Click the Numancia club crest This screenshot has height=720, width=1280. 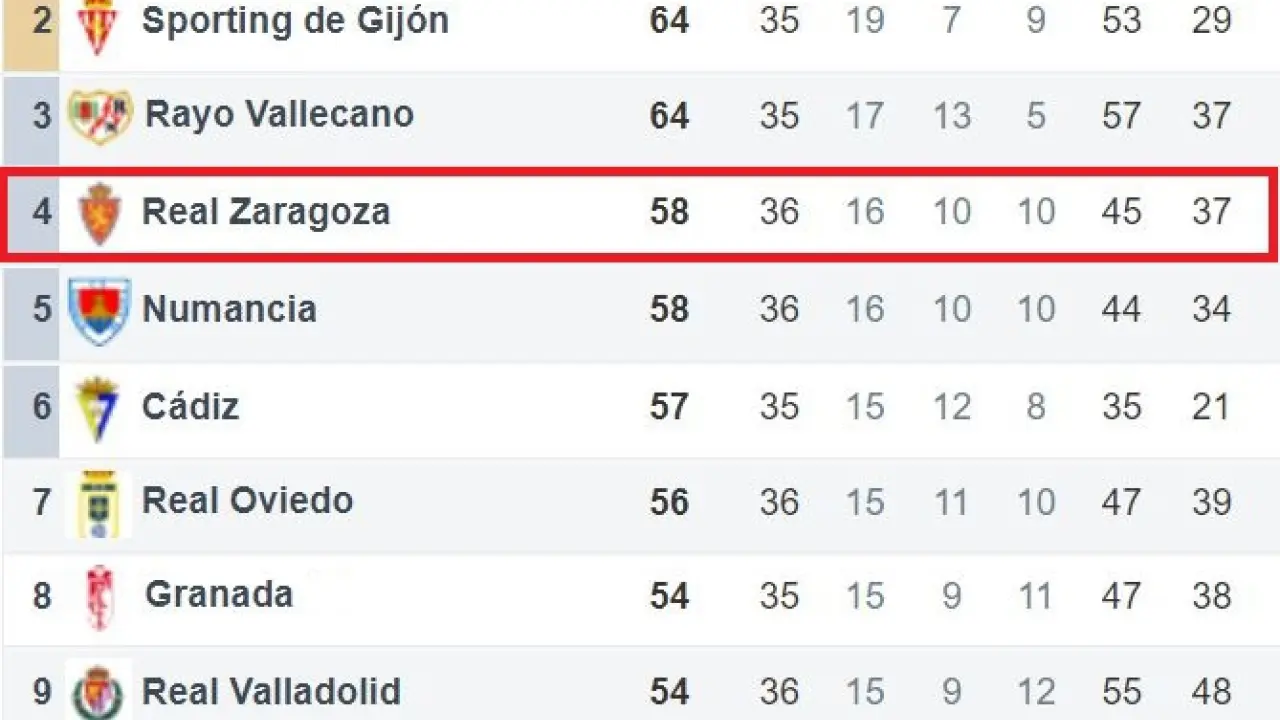[99, 310]
